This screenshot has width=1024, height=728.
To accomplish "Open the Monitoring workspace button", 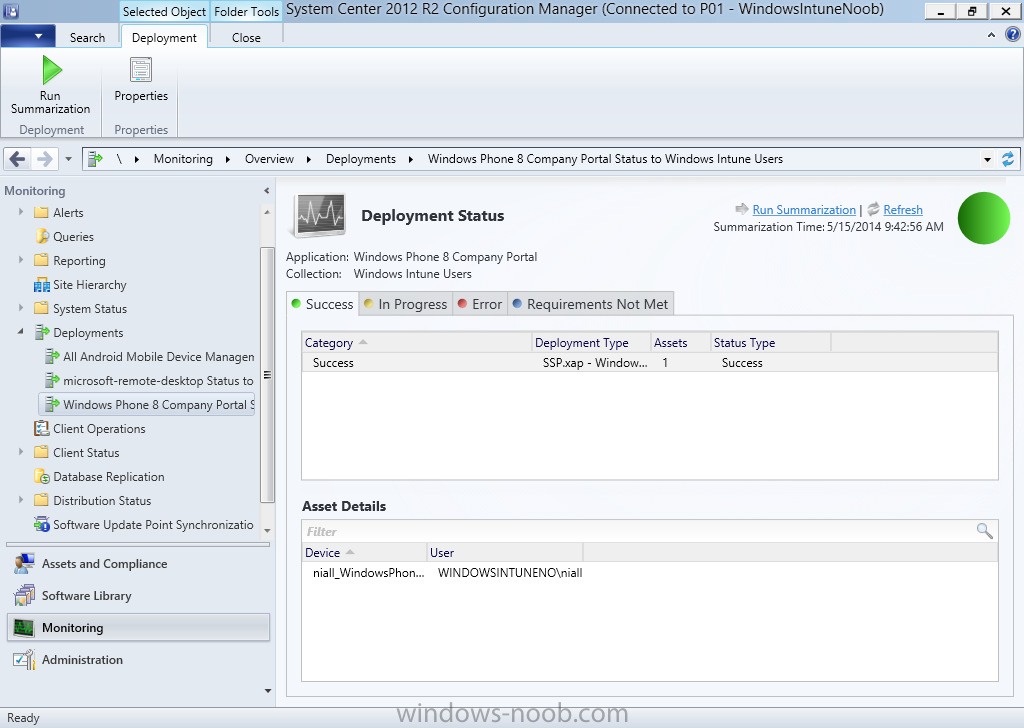I will (138, 627).
